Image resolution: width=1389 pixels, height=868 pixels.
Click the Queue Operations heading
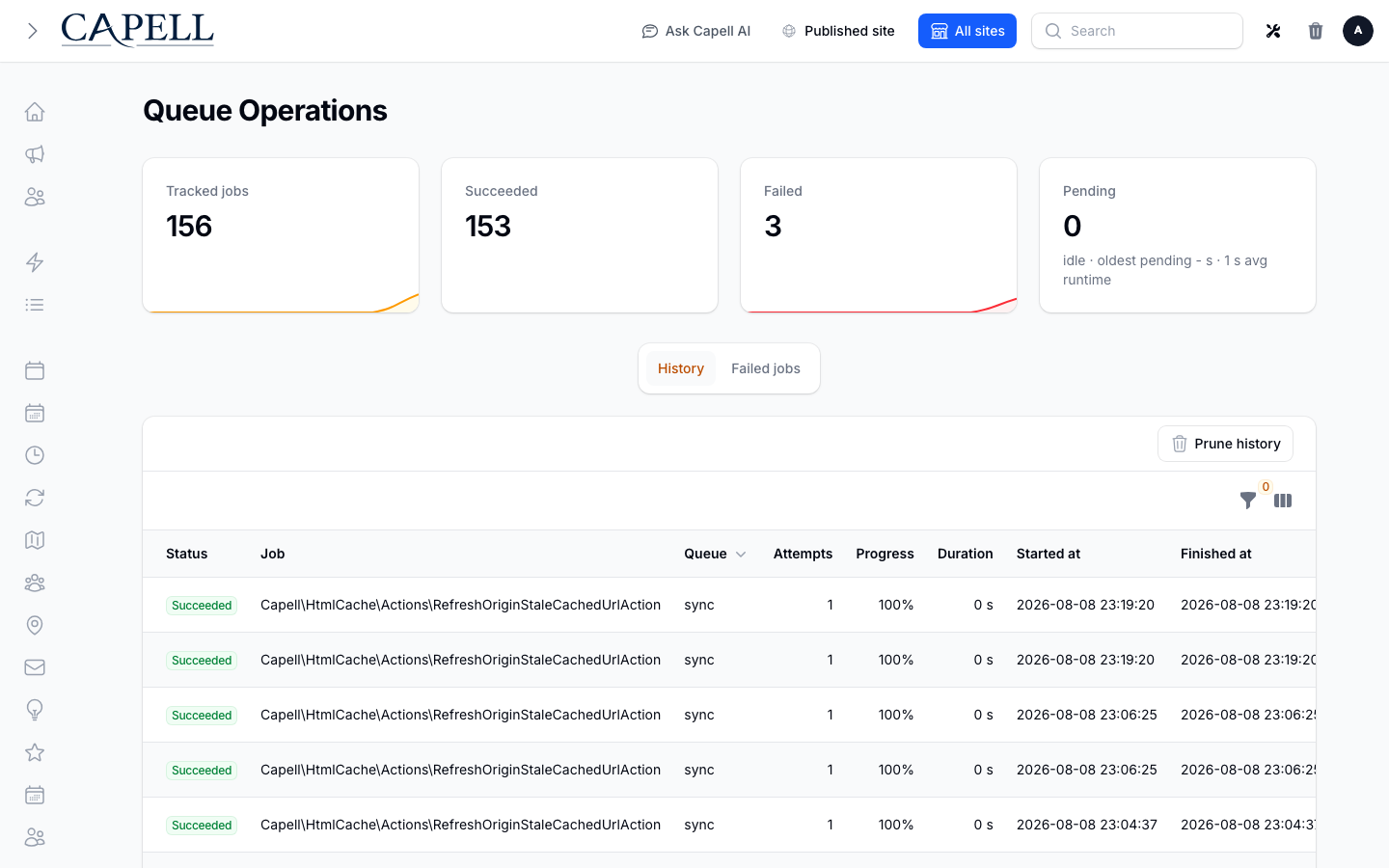point(265,111)
